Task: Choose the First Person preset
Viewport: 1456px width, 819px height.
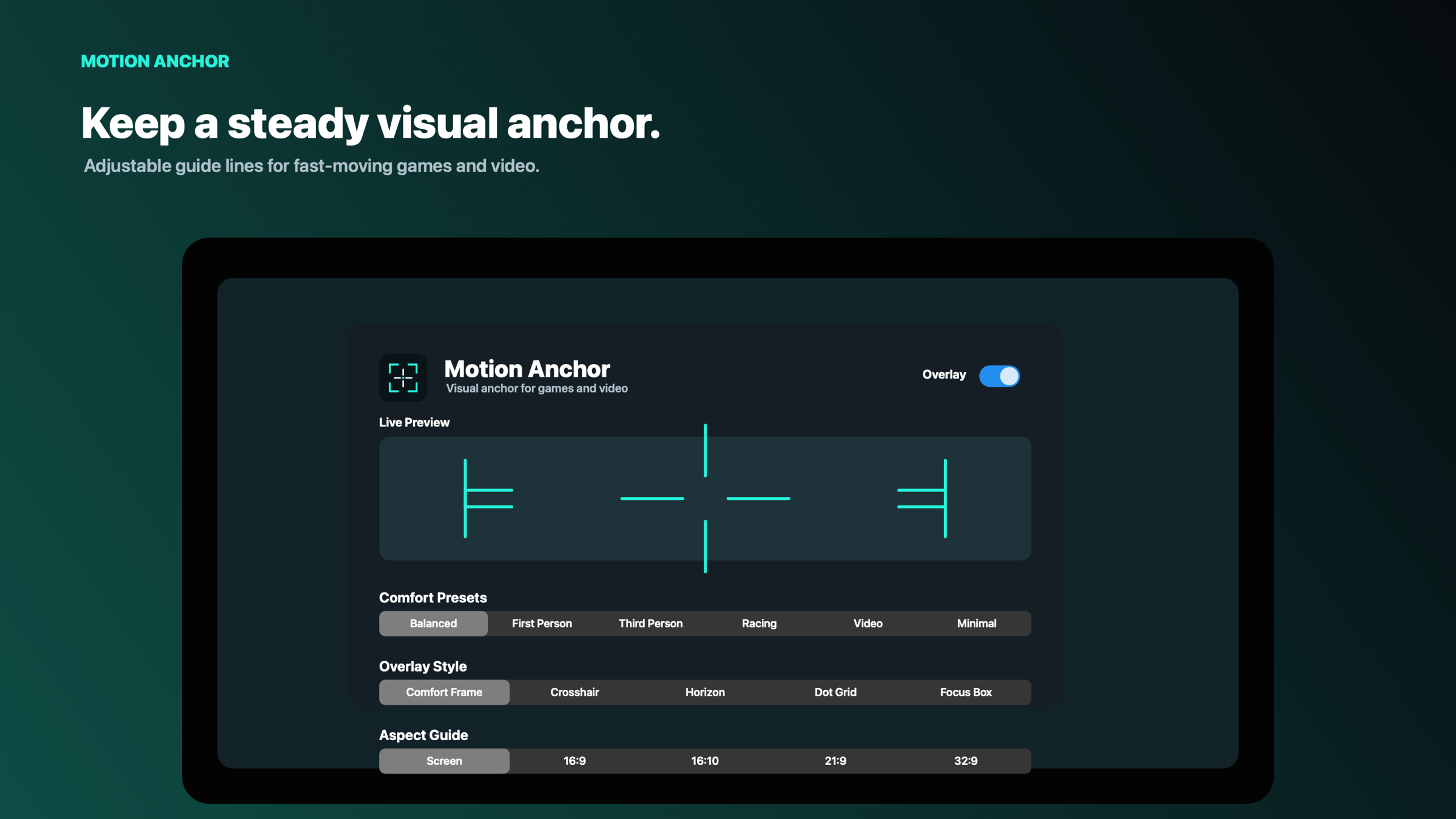Action: [x=542, y=623]
